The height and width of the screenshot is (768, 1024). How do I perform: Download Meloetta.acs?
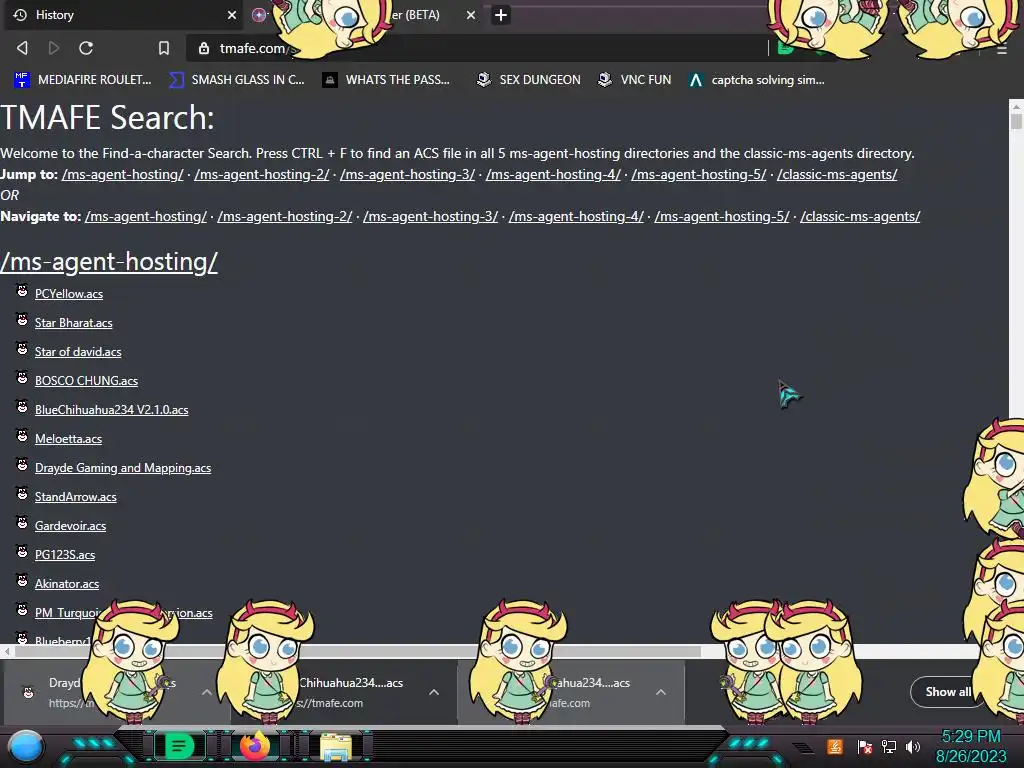click(x=68, y=439)
